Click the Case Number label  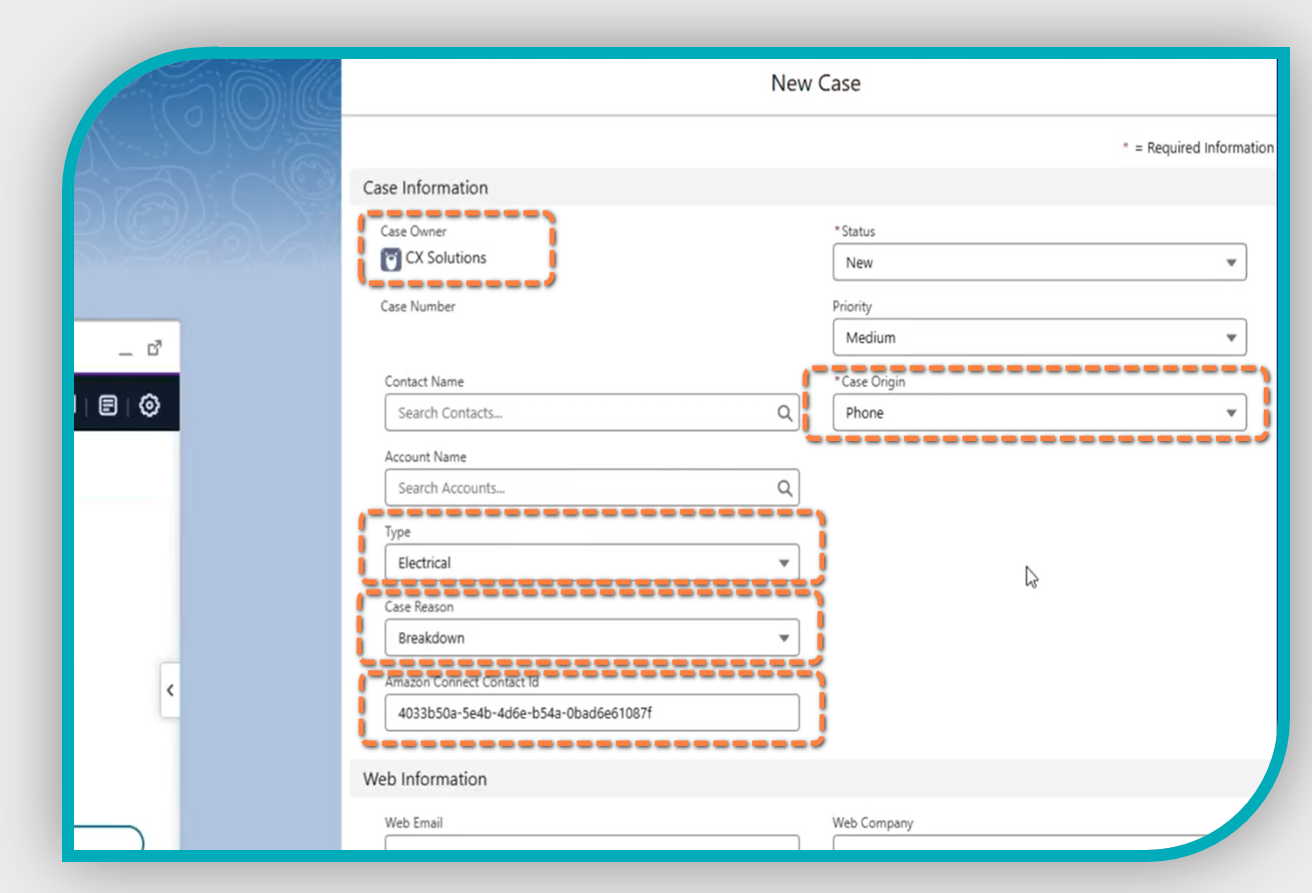418,307
